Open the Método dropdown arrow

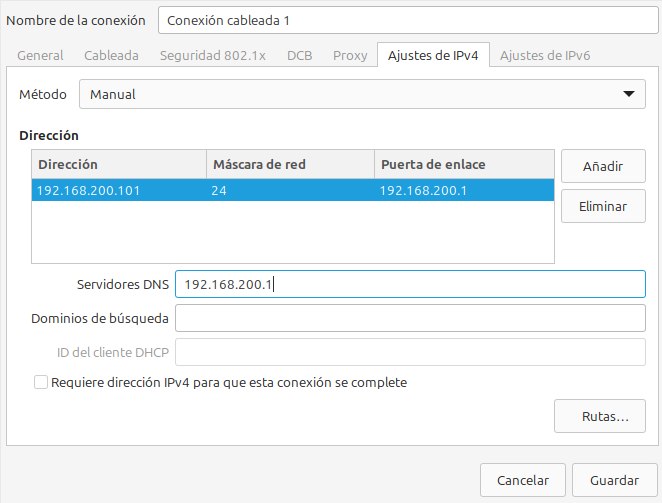tap(628, 94)
